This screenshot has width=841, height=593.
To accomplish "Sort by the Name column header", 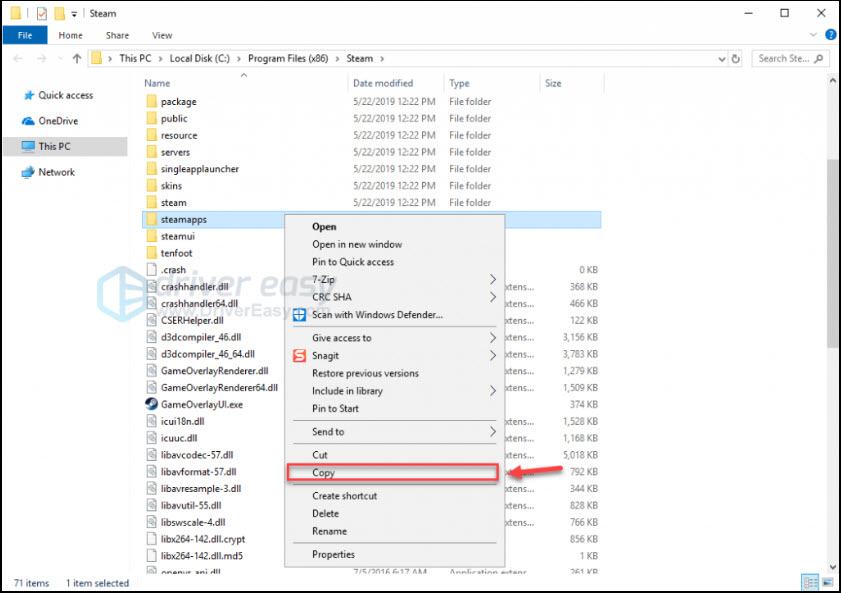I will click(157, 83).
